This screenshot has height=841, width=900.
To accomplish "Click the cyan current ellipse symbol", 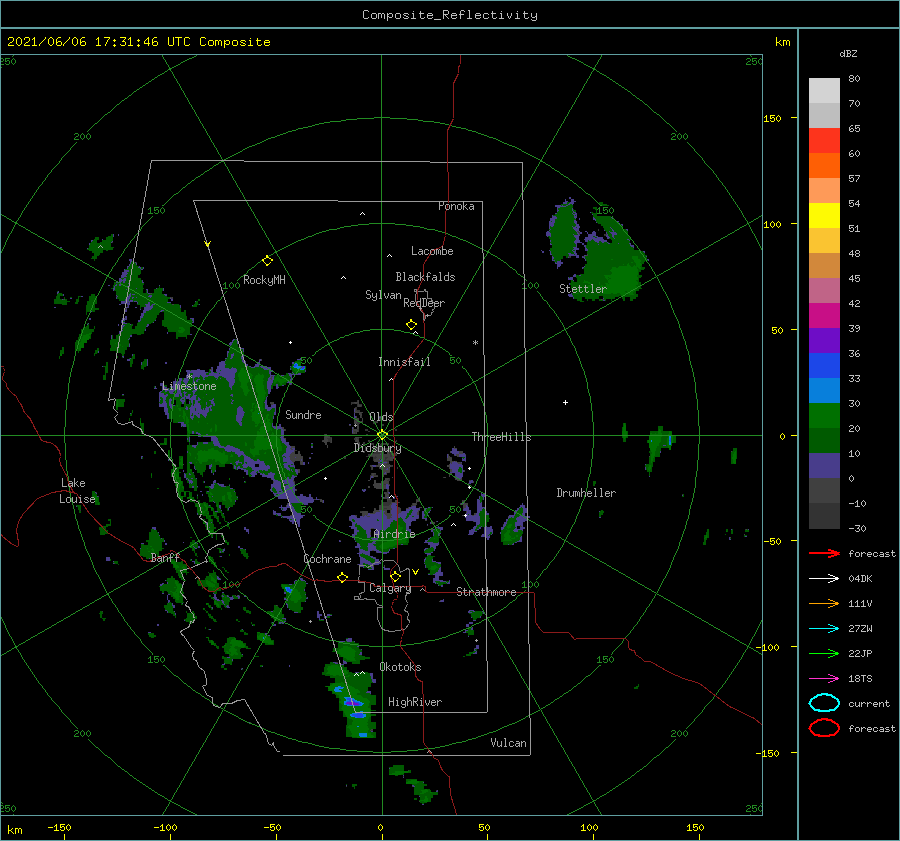I will (x=824, y=703).
